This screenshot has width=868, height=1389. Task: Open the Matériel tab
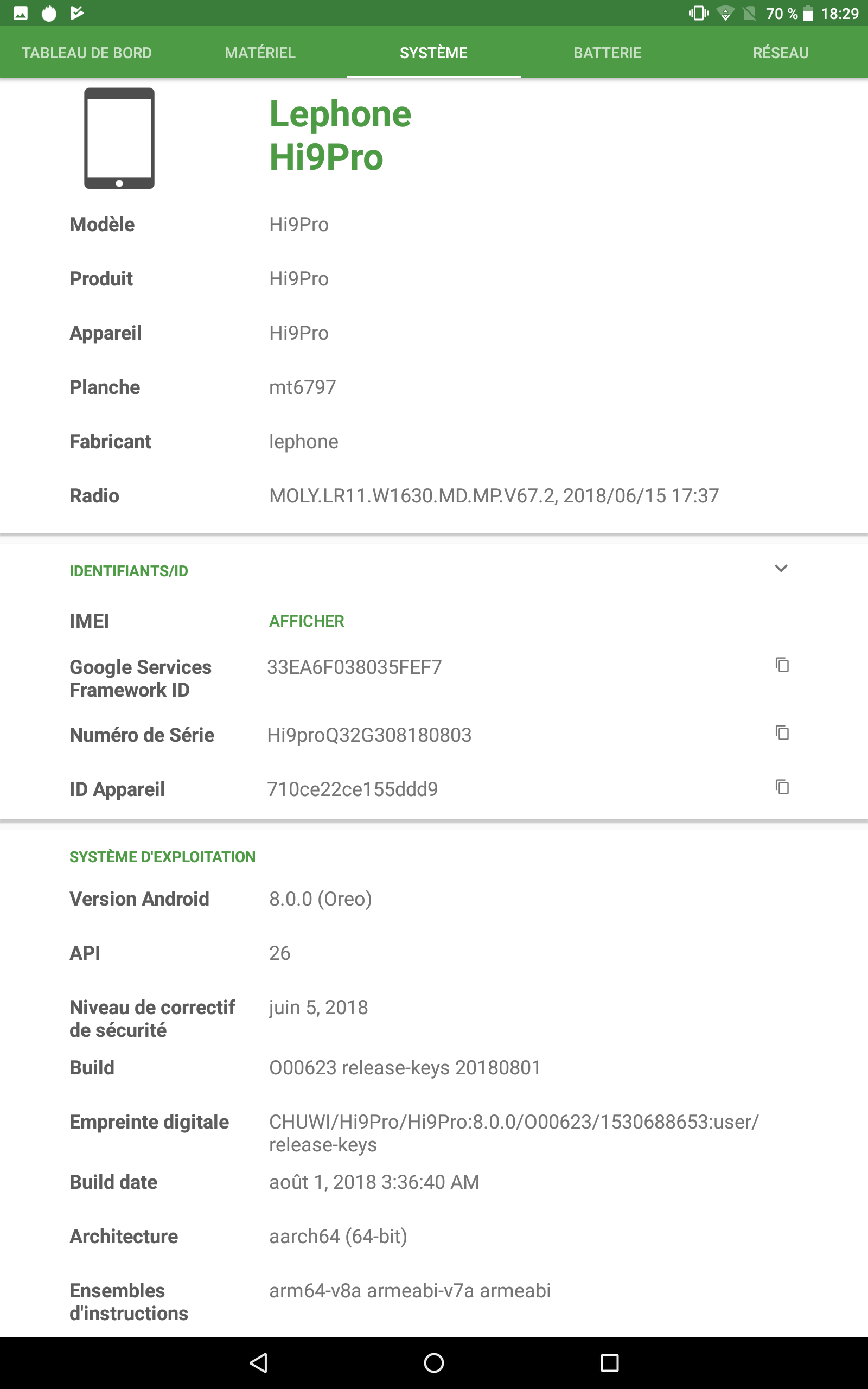pos(260,53)
